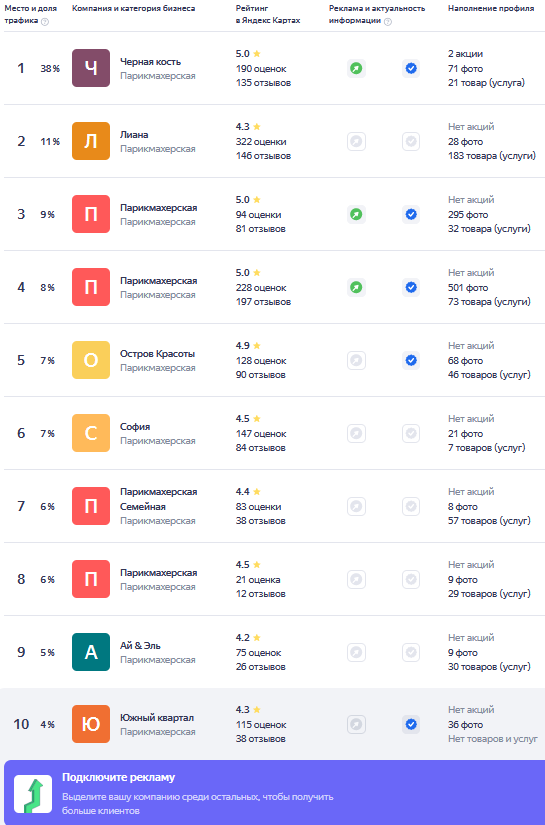545x825 pixels.
Task: Click the green advertising icon for Черная кость
Action: tap(356, 68)
